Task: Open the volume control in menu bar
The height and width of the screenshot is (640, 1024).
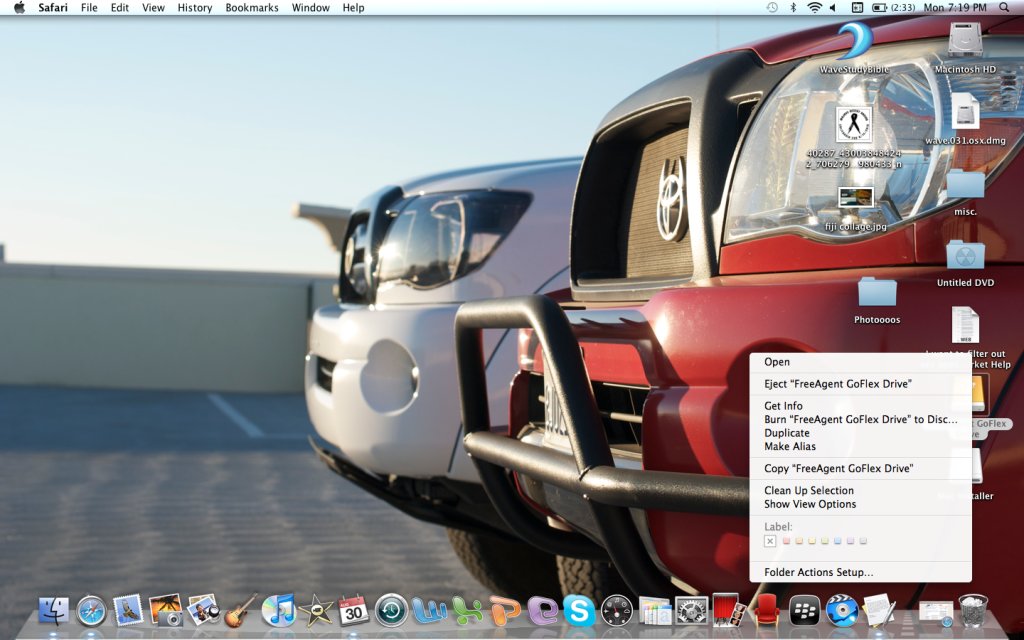Action: (833, 7)
